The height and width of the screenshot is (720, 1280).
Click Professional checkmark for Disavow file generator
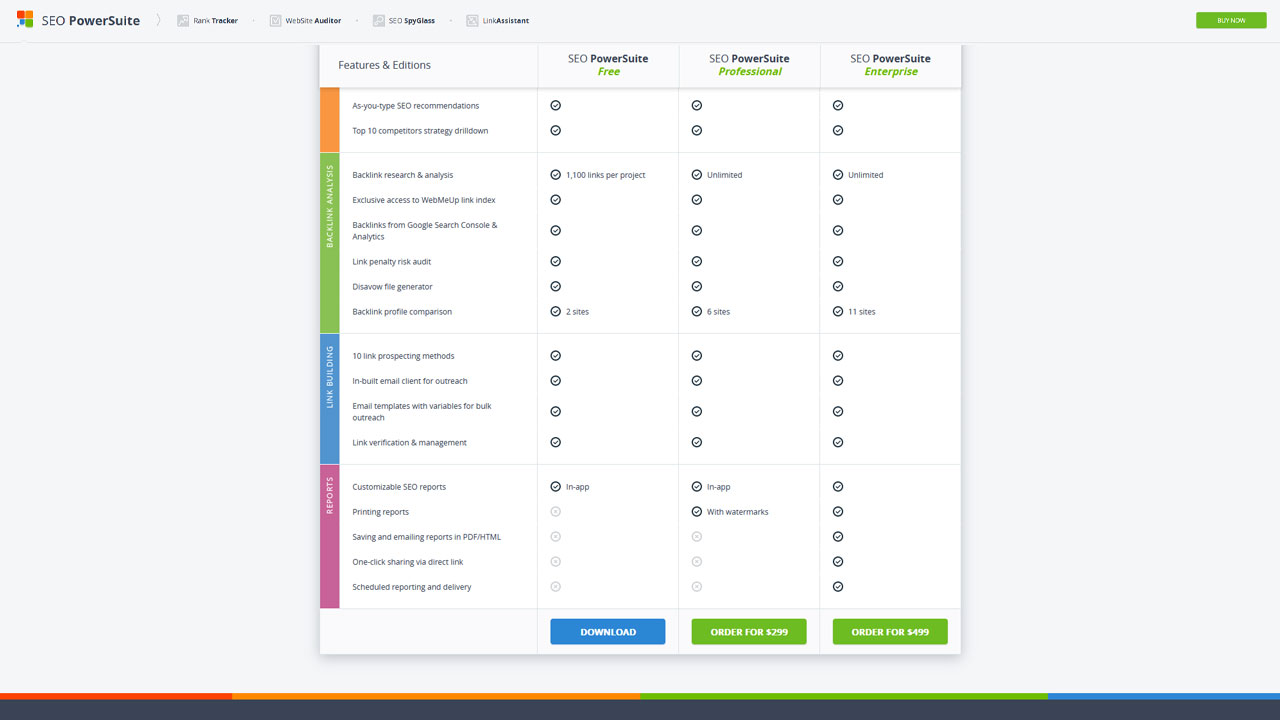(697, 286)
